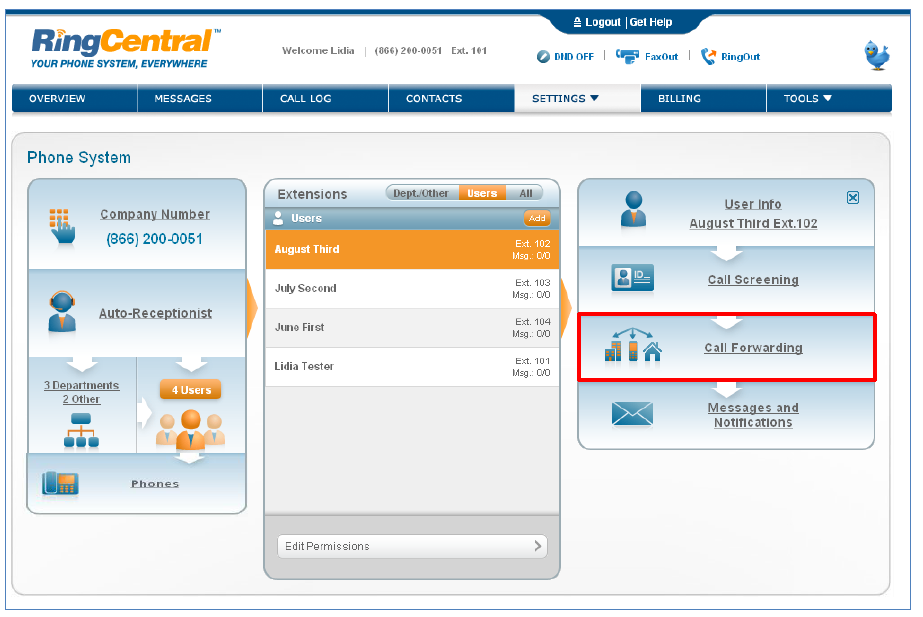This screenshot has height=617, width=923.
Task: Close the User Info panel
Action: 853,198
